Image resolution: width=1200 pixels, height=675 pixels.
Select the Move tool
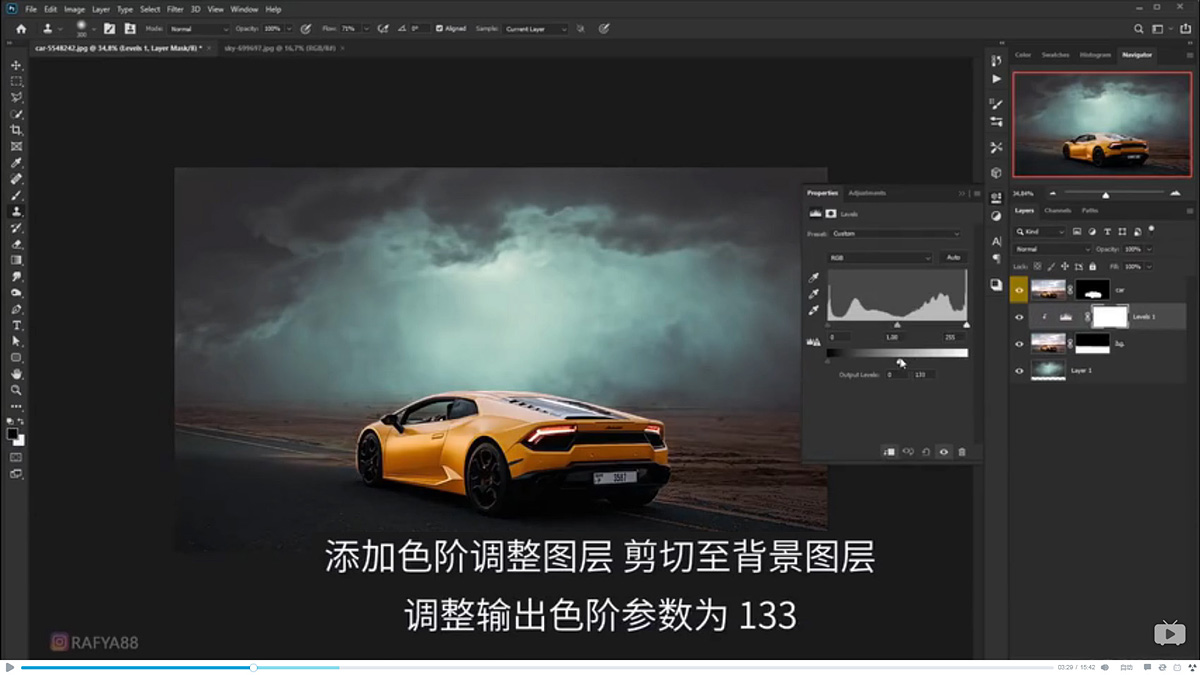pyautogui.click(x=14, y=64)
